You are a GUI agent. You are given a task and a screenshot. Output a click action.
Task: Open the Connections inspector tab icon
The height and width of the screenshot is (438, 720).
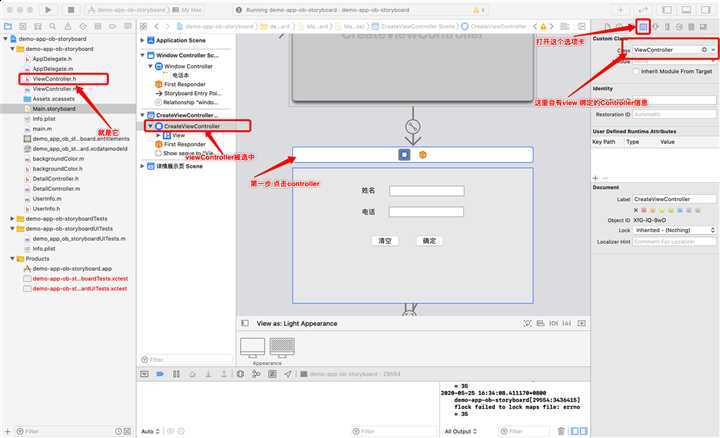pyautogui.click(x=679, y=27)
